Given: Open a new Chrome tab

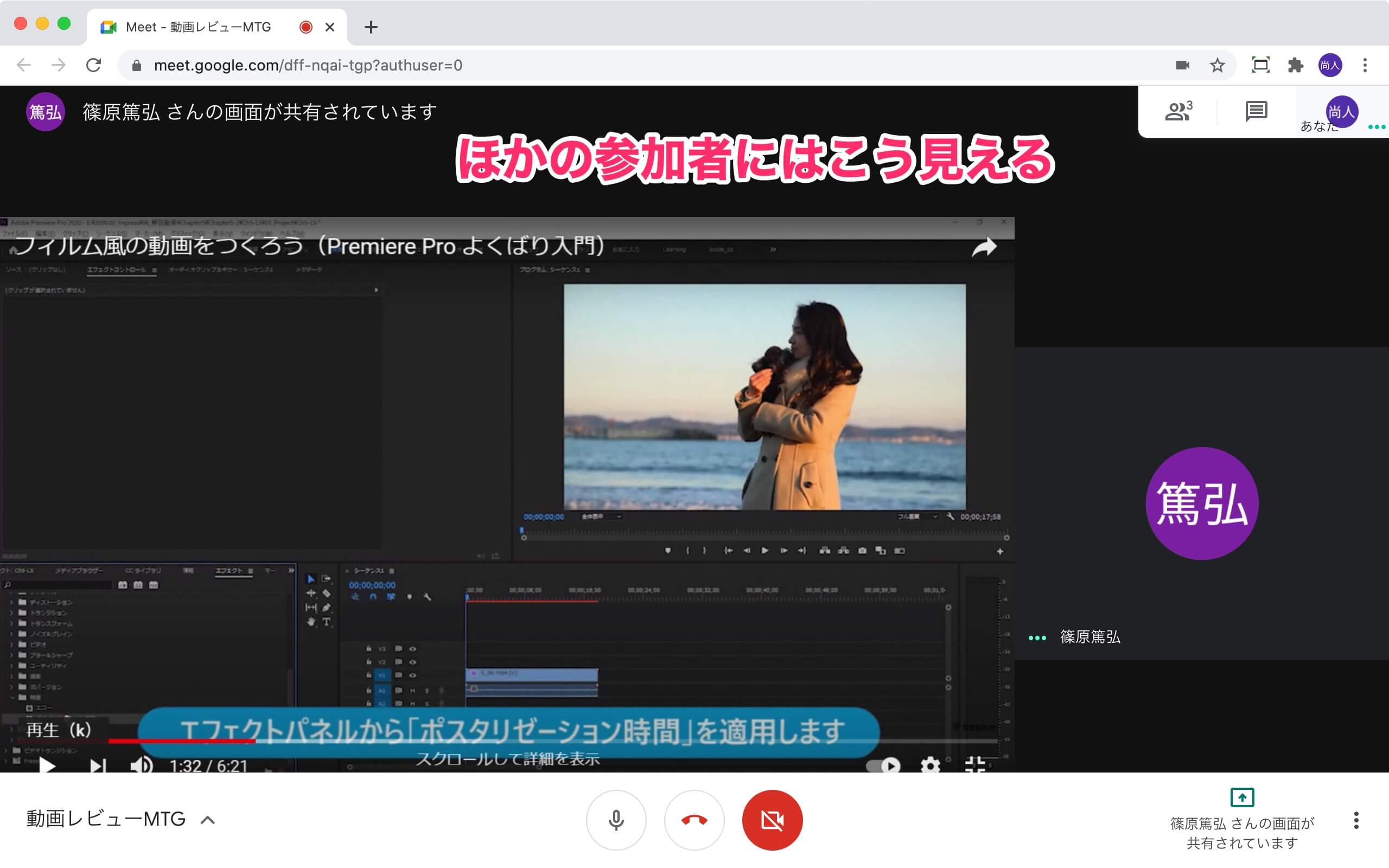Looking at the screenshot, I should (x=371, y=27).
